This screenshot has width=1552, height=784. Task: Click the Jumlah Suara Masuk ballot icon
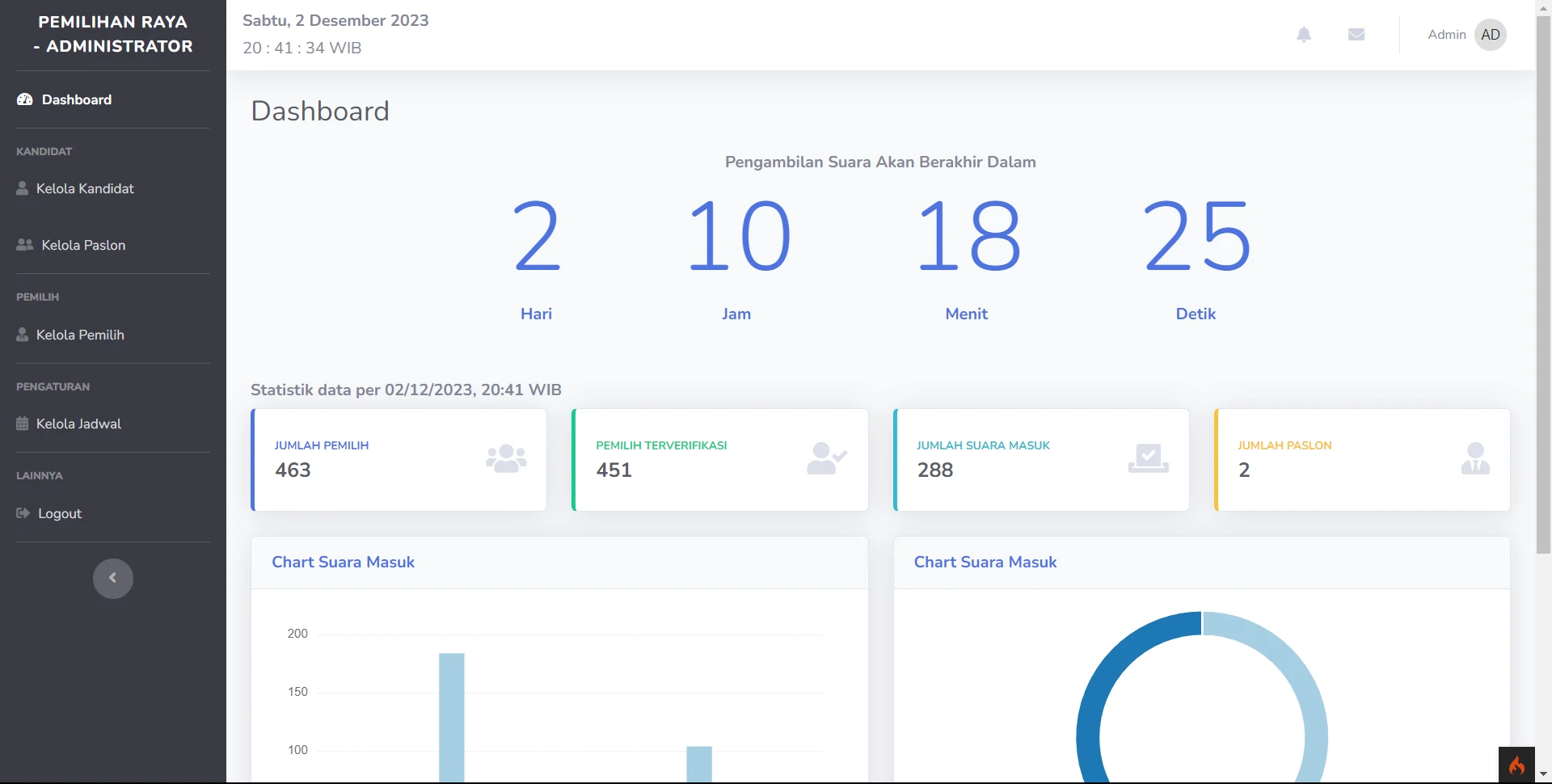[x=1148, y=459]
